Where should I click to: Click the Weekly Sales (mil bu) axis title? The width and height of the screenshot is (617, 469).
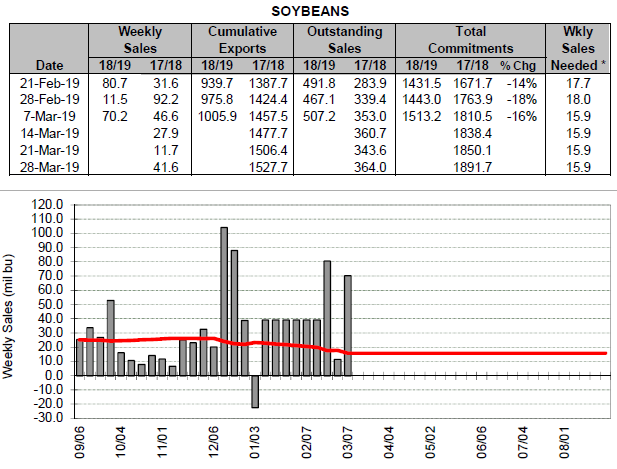tap(12, 322)
